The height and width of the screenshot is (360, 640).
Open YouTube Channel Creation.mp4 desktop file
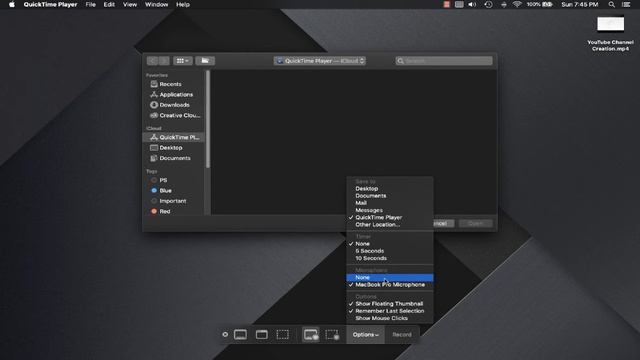pyautogui.click(x=610, y=34)
